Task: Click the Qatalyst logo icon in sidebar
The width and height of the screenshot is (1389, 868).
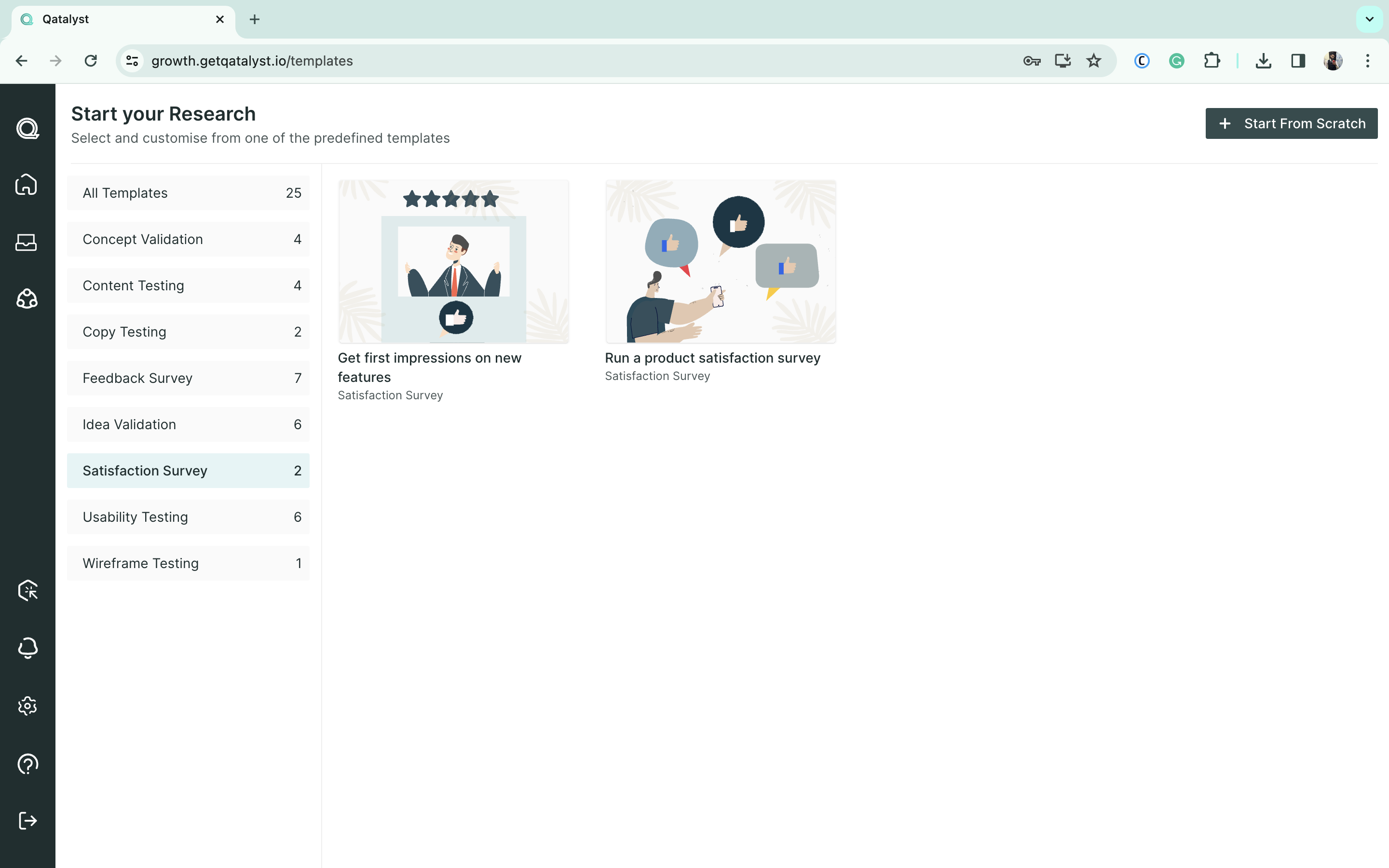Action: tap(27, 128)
